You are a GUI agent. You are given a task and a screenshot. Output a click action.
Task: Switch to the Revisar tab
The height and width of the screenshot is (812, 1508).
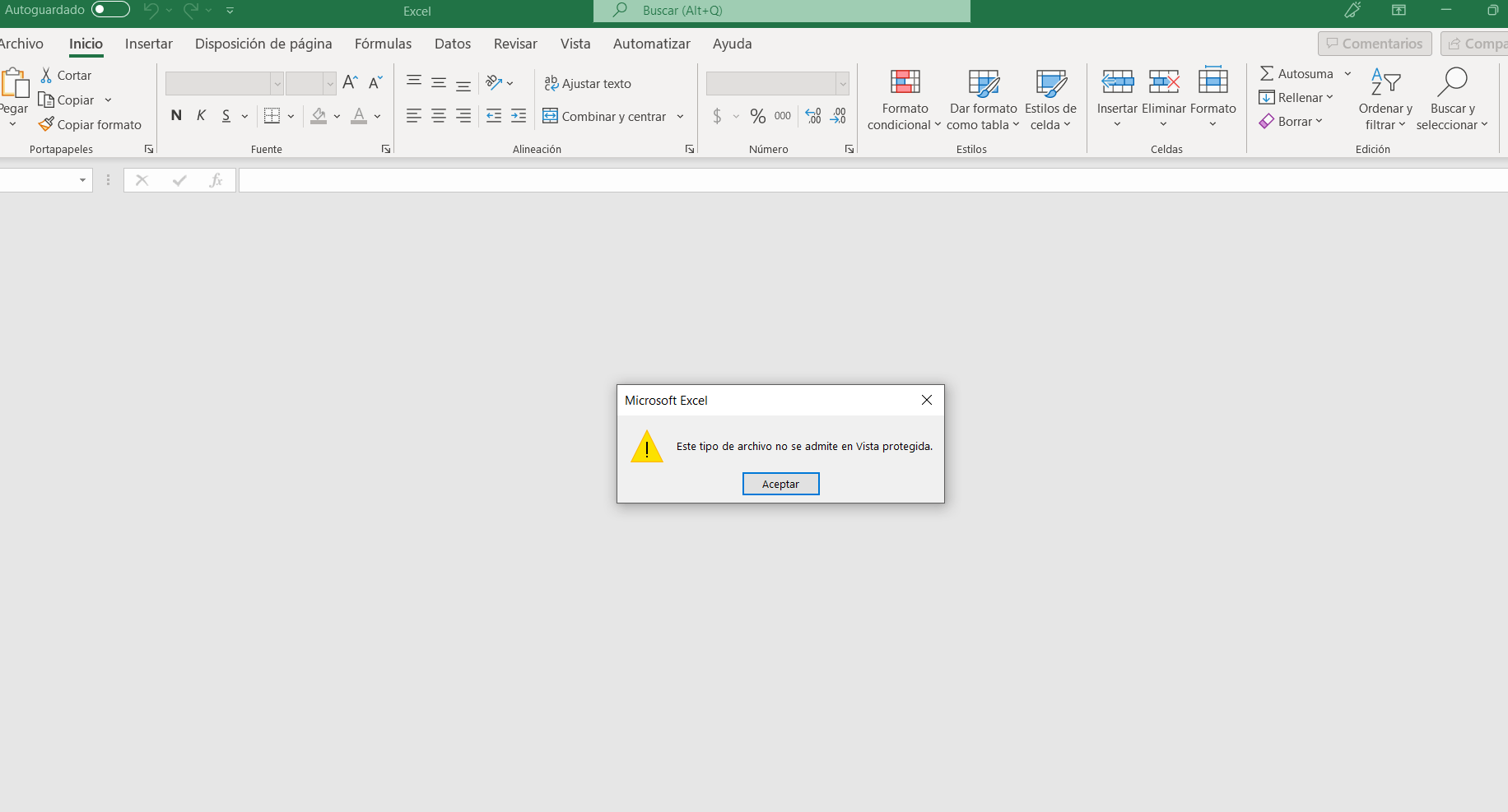515,44
